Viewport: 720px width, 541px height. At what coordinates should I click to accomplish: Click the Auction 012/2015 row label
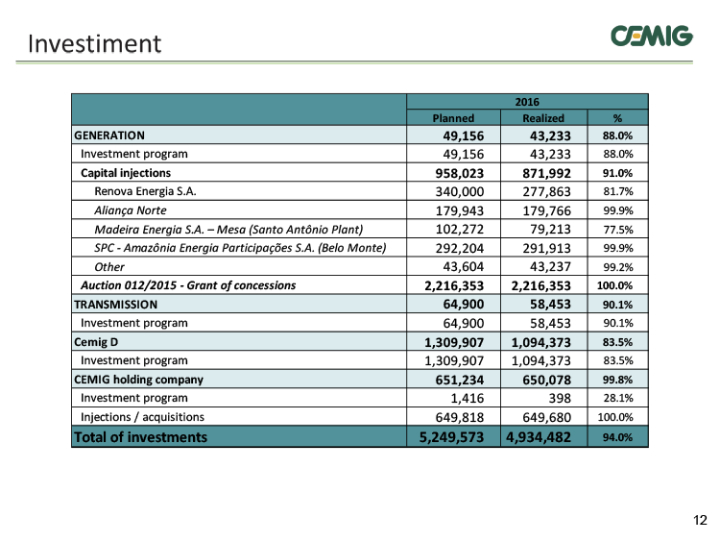188,285
